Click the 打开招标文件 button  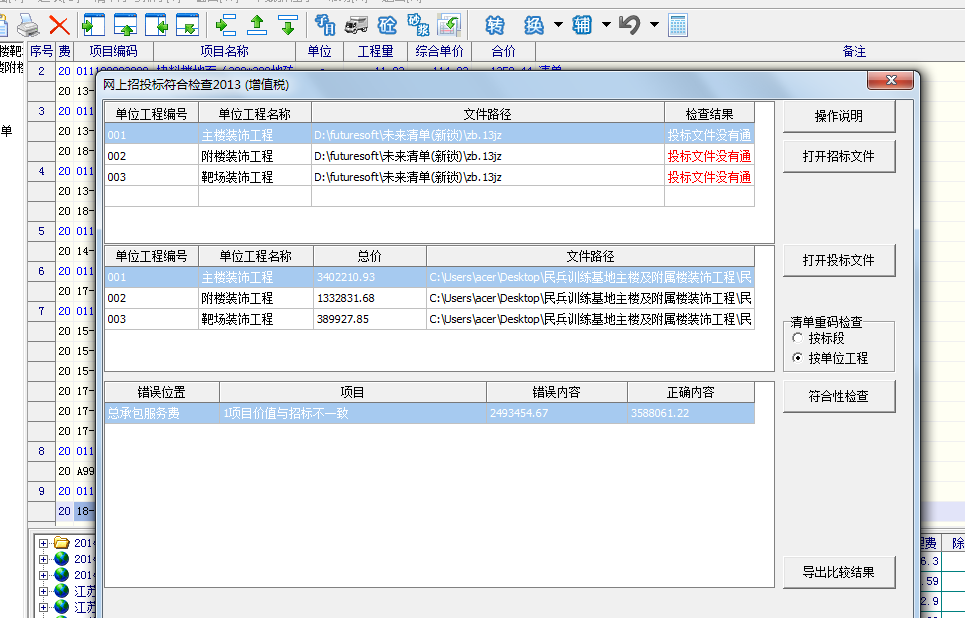tap(838, 156)
